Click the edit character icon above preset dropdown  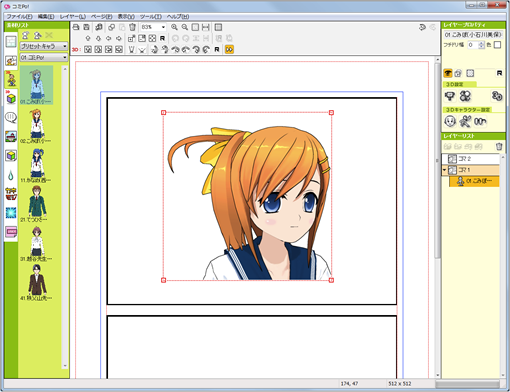pos(37,35)
